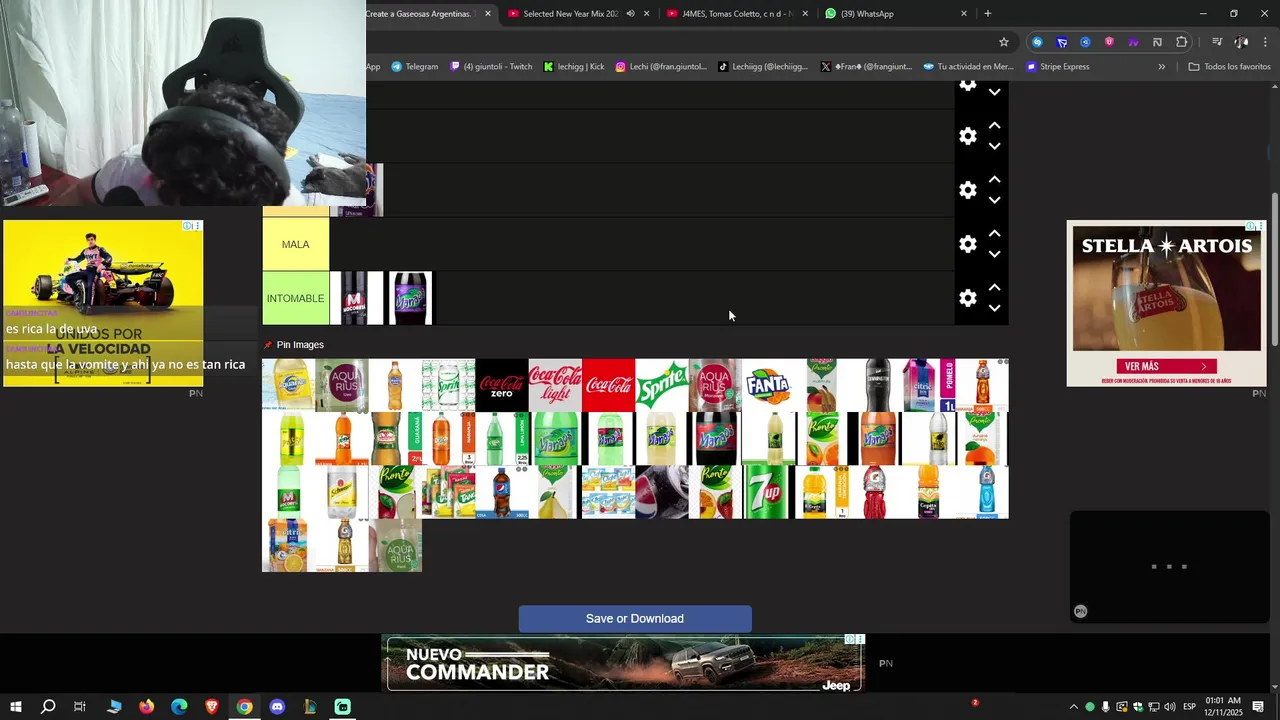Launch Microsoft Edge from the taskbar
1280x720 pixels.
(179, 707)
